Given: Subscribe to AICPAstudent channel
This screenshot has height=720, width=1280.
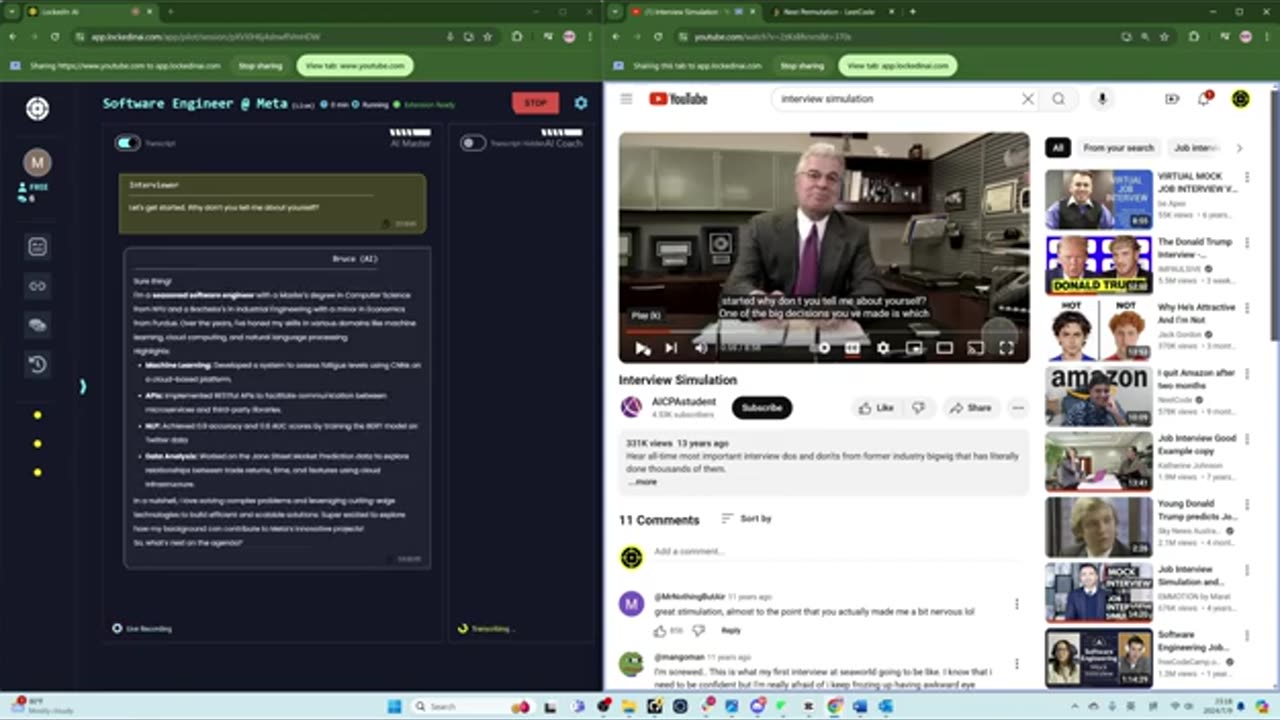Looking at the screenshot, I should 762,407.
